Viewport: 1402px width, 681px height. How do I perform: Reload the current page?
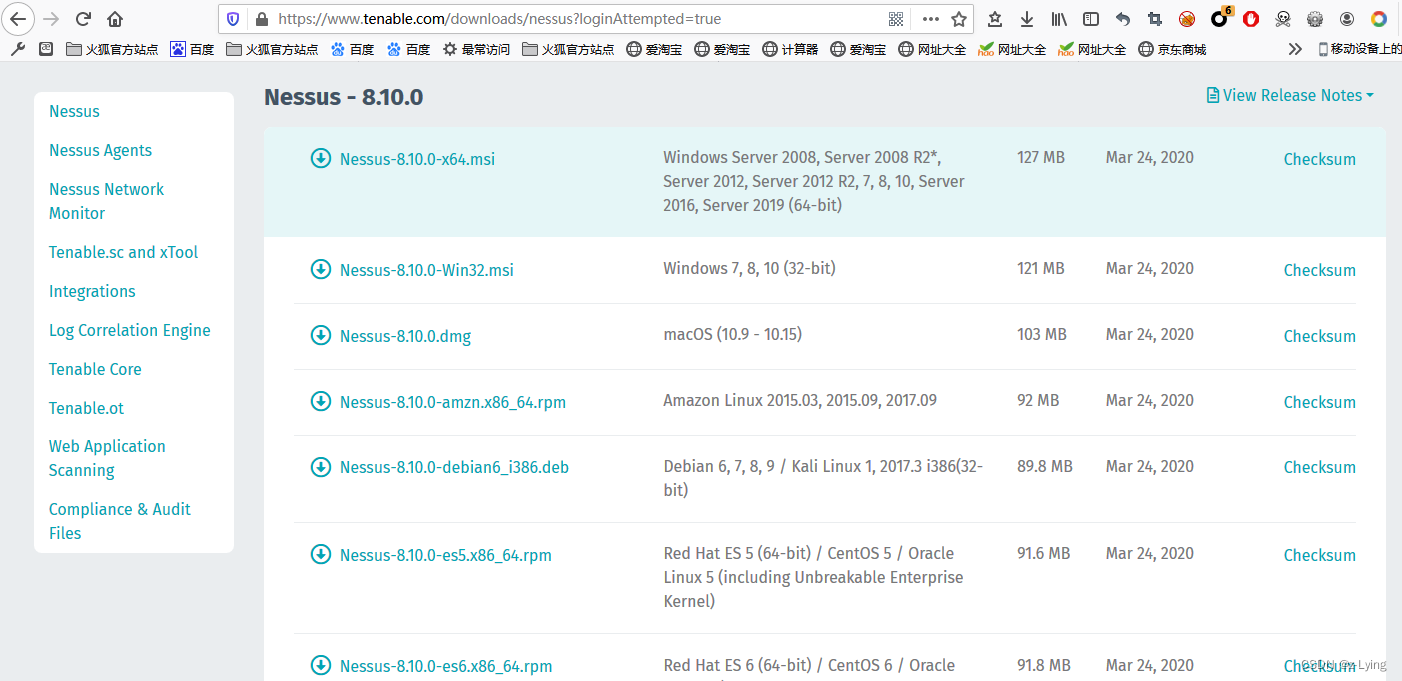click(x=83, y=19)
